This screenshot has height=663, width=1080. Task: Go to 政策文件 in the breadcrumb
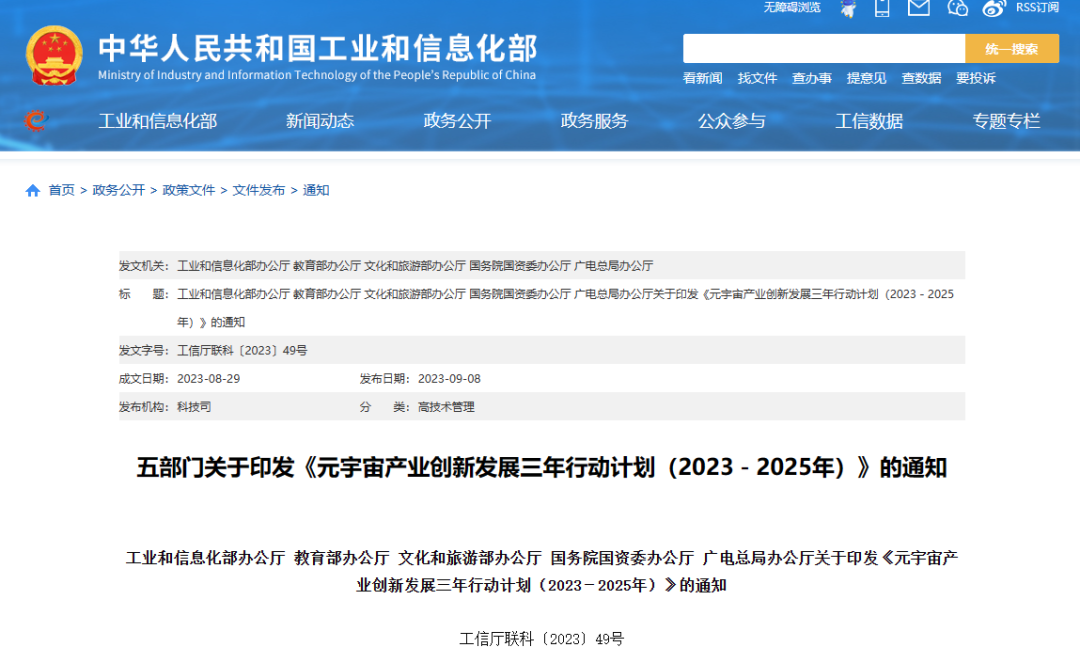click(x=189, y=190)
